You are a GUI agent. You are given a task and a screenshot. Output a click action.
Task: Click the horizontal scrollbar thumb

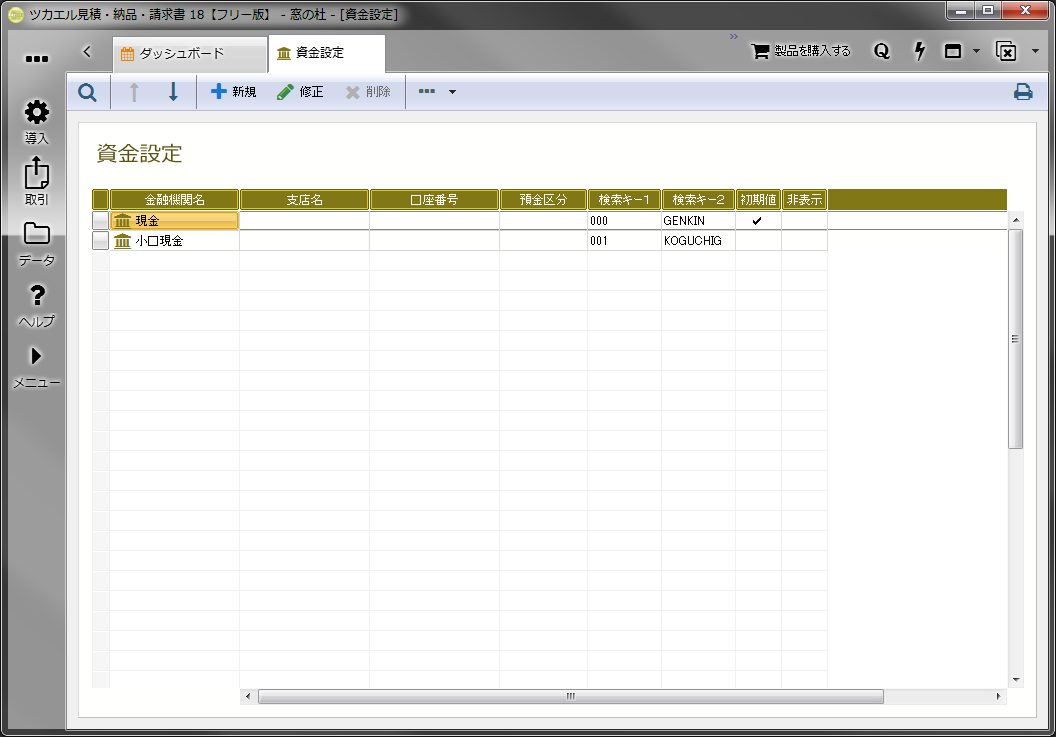click(570, 697)
